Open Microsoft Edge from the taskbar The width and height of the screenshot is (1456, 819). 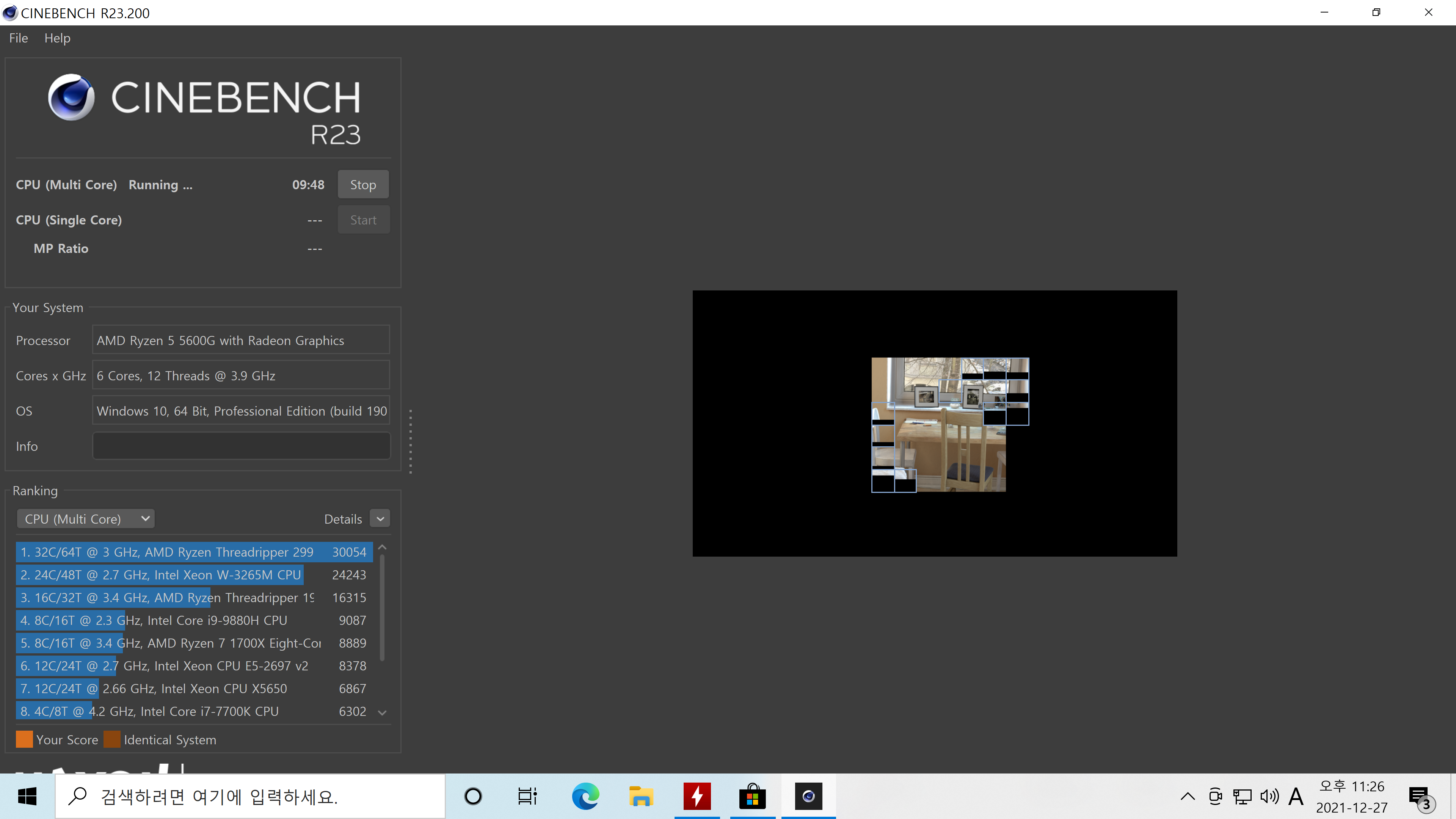tap(585, 796)
